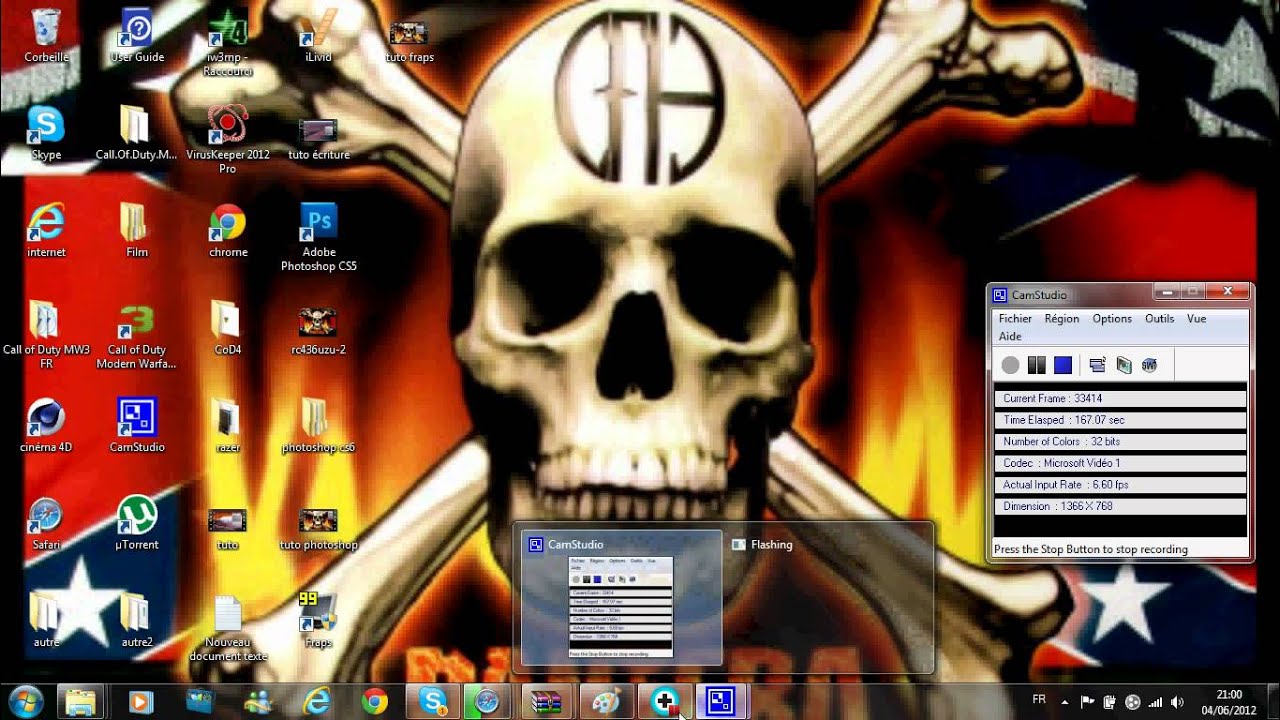
Task: Open the Fraps desktop shortcut
Action: click(318, 620)
